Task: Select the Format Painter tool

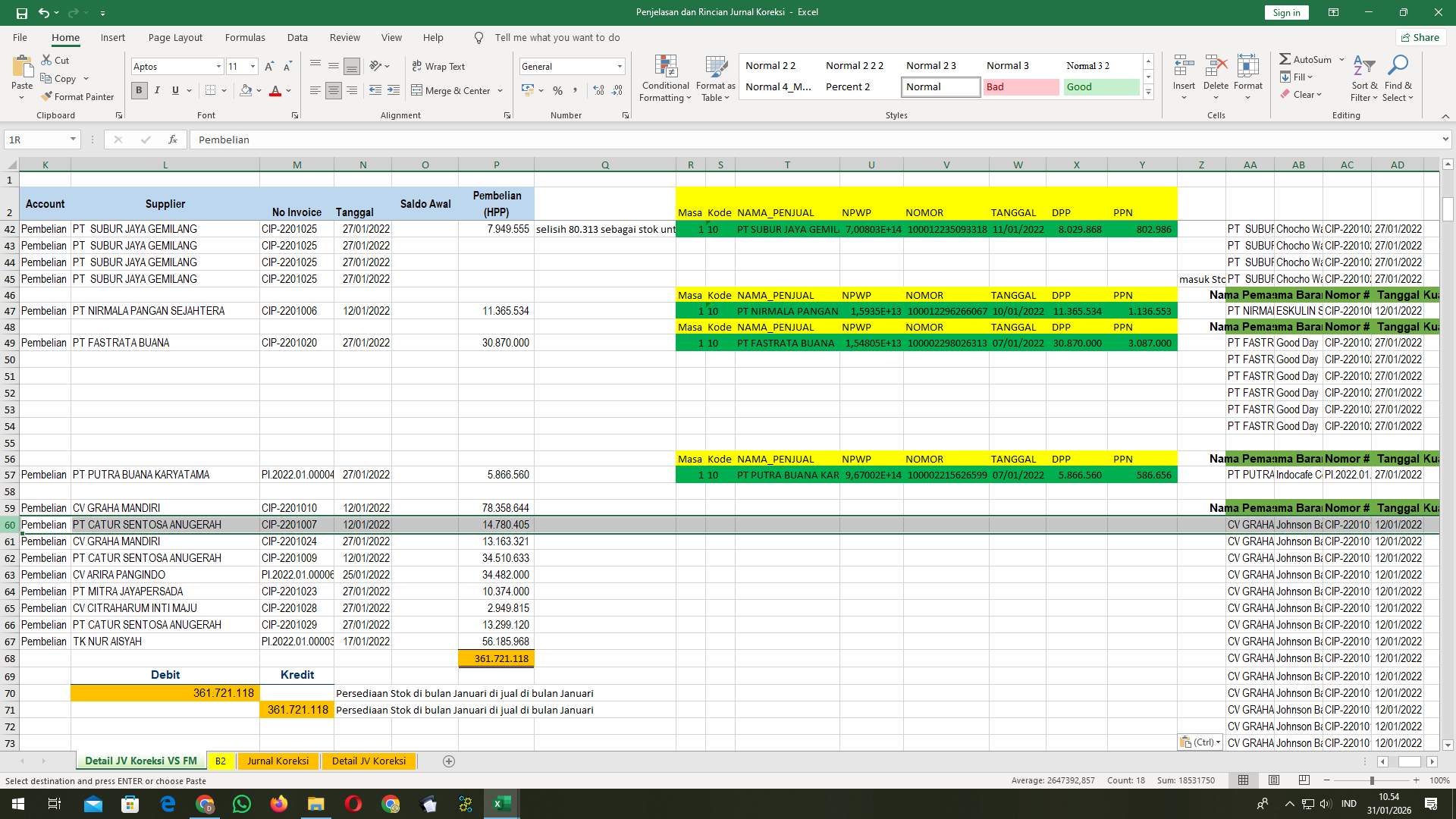Action: point(78,97)
